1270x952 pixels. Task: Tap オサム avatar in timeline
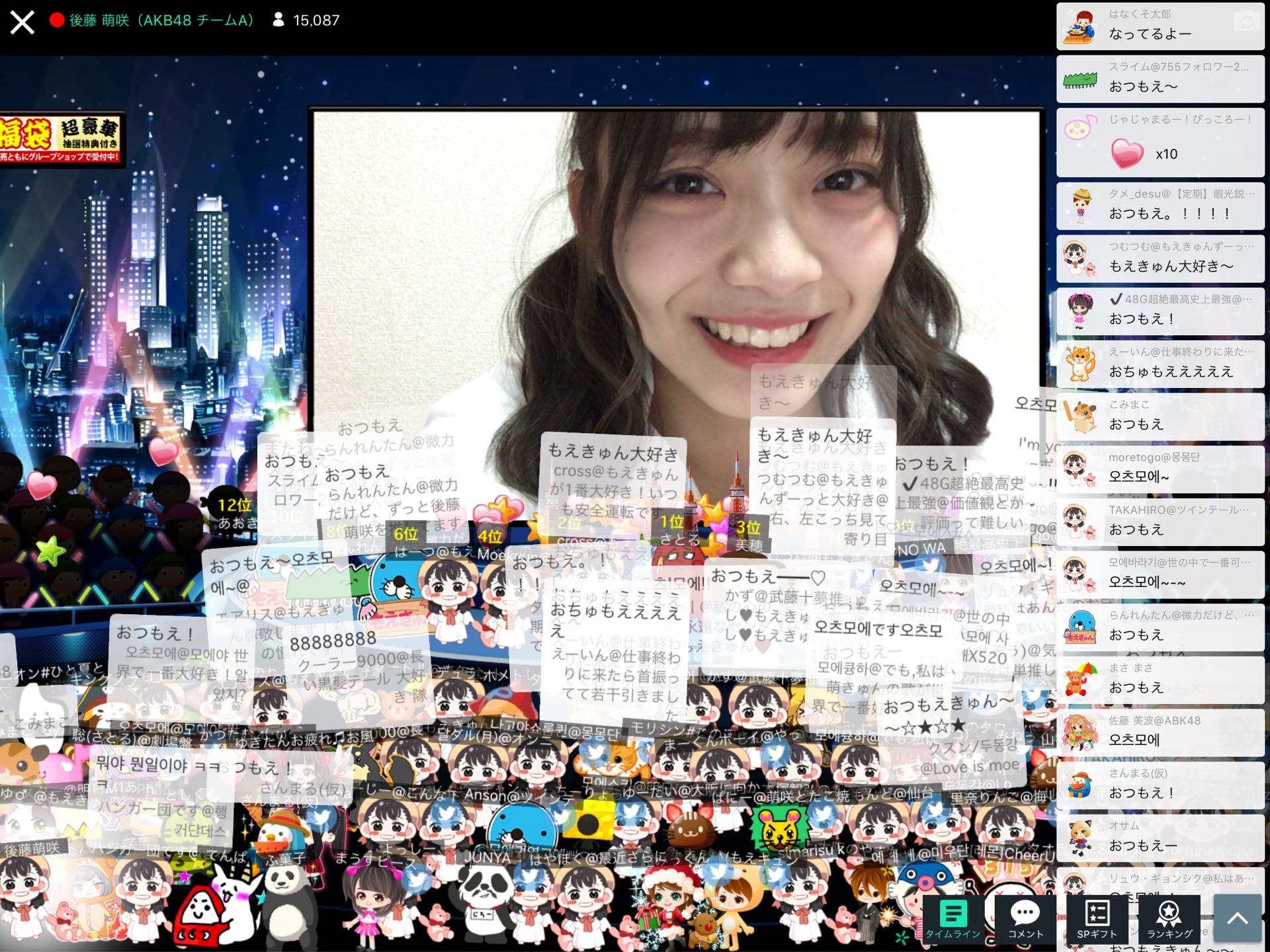[1080, 838]
